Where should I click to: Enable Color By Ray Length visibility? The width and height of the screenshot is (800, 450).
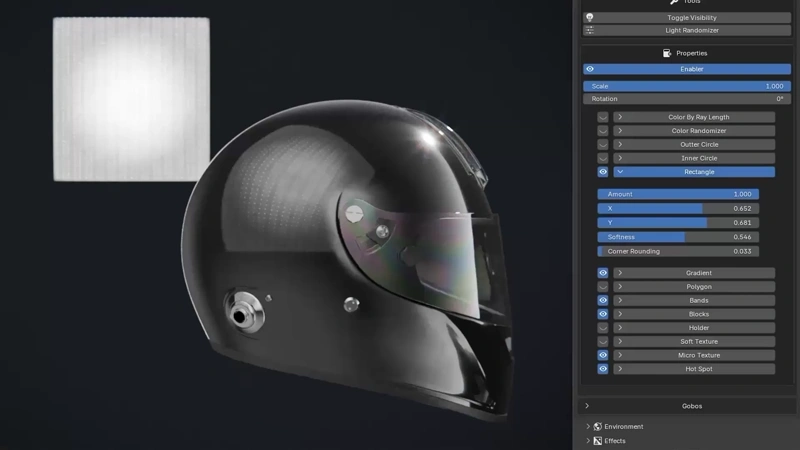pyautogui.click(x=603, y=117)
